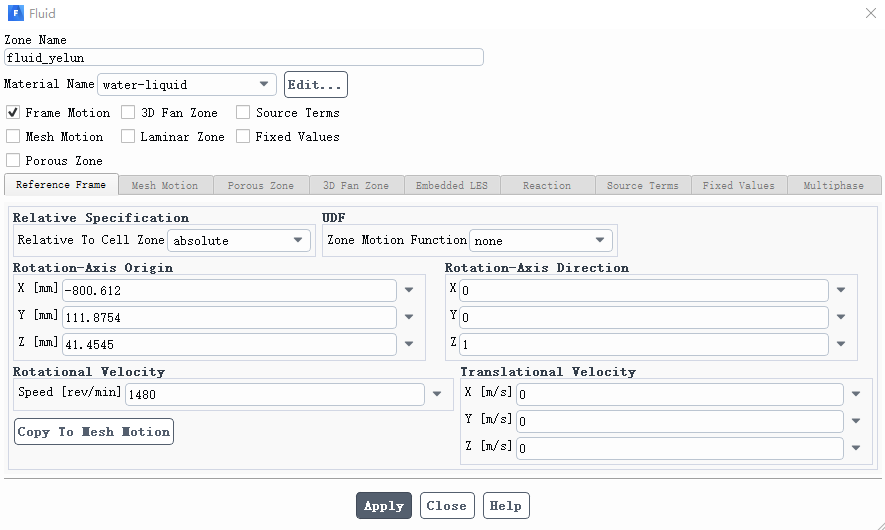Image resolution: width=885 pixels, height=530 pixels.
Task: Click the Speed rev/min input field
Action: 275,394
